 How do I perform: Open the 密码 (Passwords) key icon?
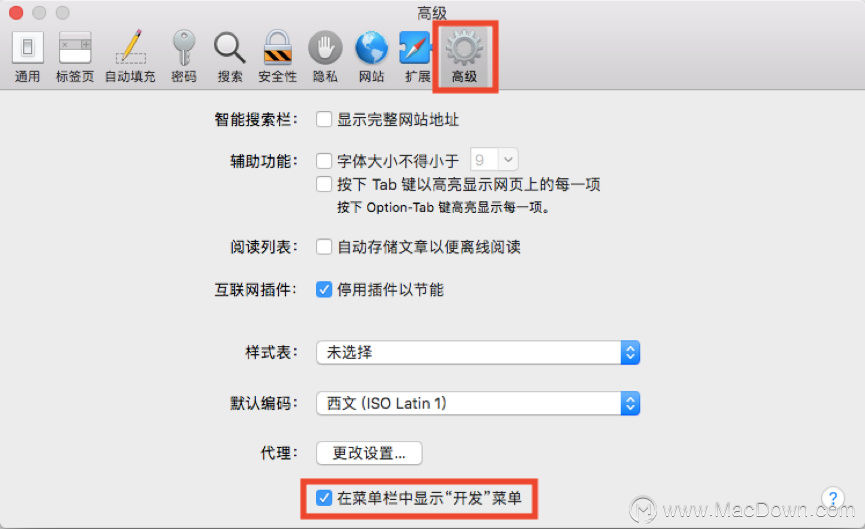click(184, 47)
